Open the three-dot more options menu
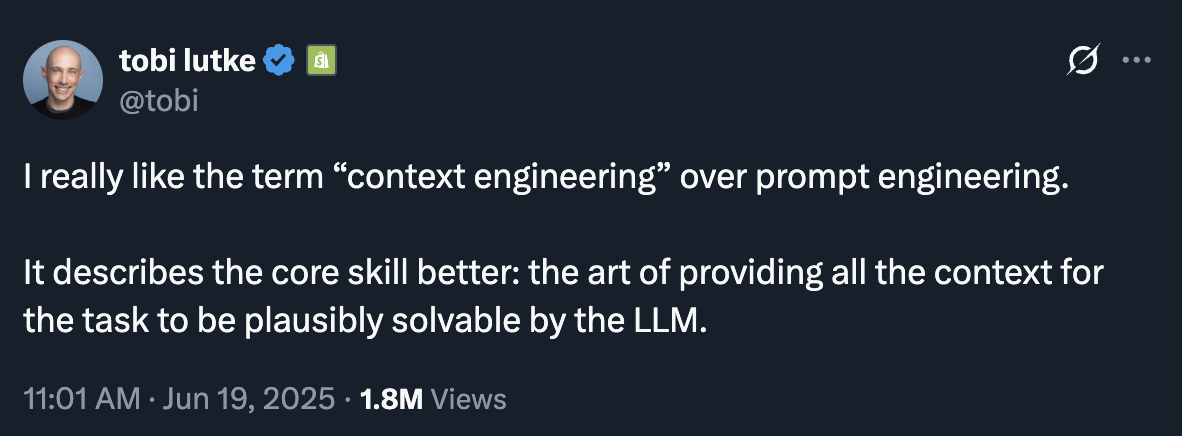 [x=1136, y=60]
